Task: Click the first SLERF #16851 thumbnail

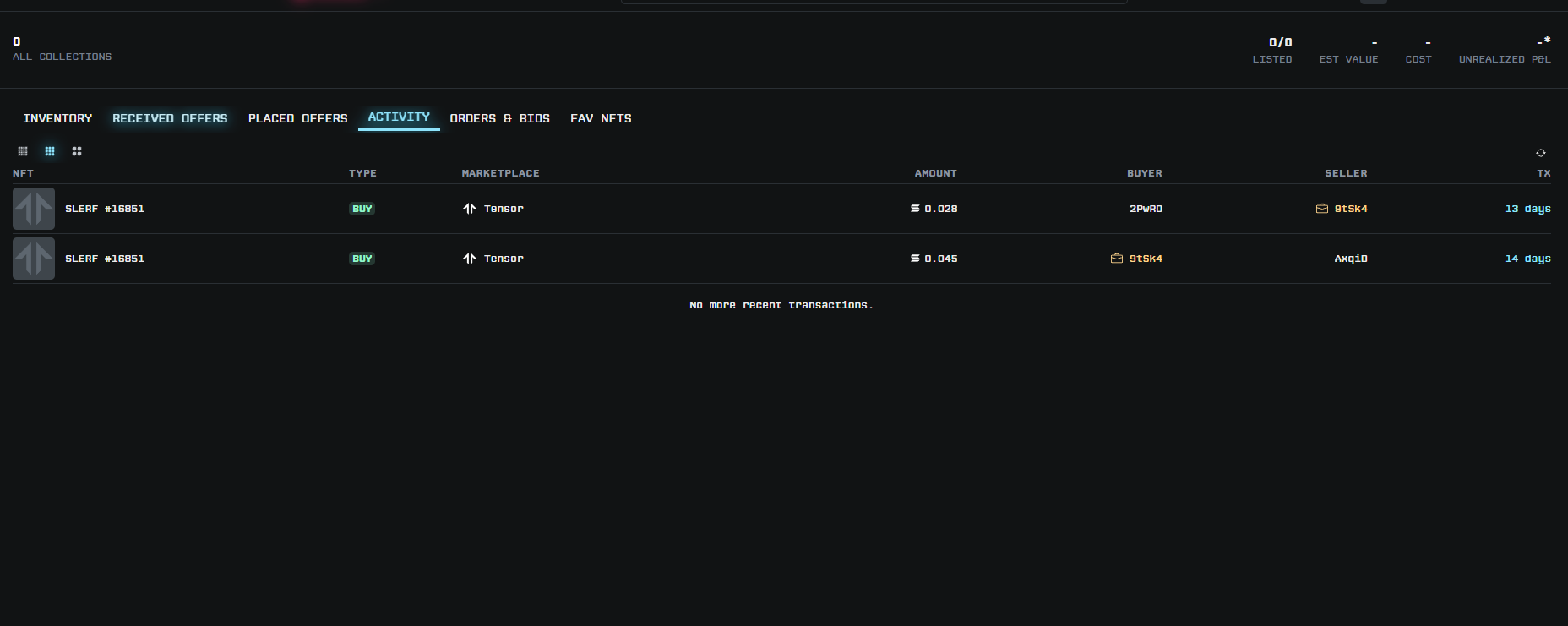Action: pyautogui.click(x=34, y=209)
